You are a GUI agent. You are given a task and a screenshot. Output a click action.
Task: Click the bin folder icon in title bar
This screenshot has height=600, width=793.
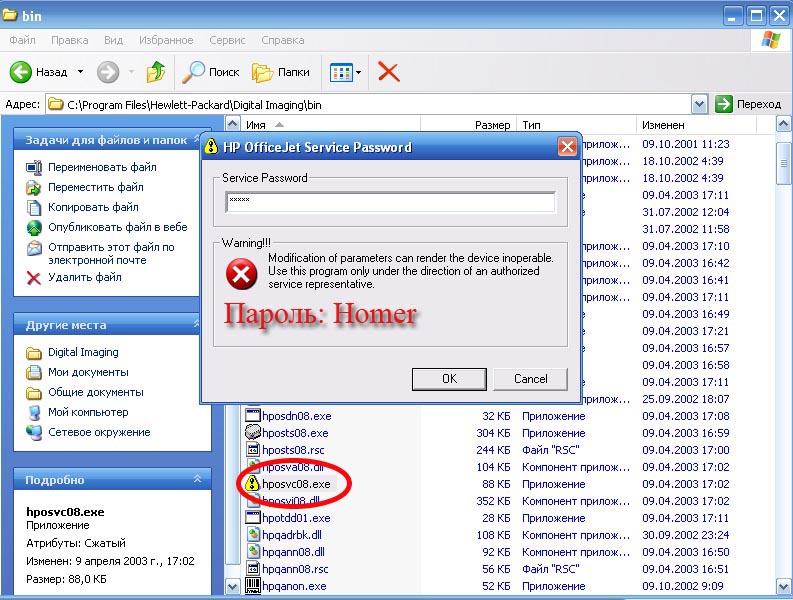(x=10, y=15)
